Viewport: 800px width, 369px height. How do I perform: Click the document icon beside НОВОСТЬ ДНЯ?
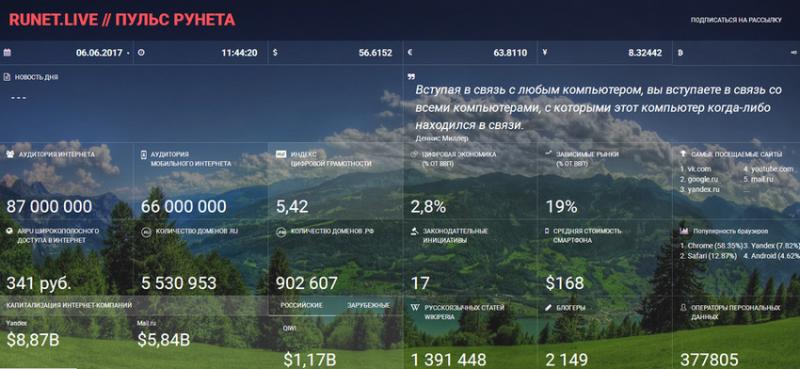7,77
